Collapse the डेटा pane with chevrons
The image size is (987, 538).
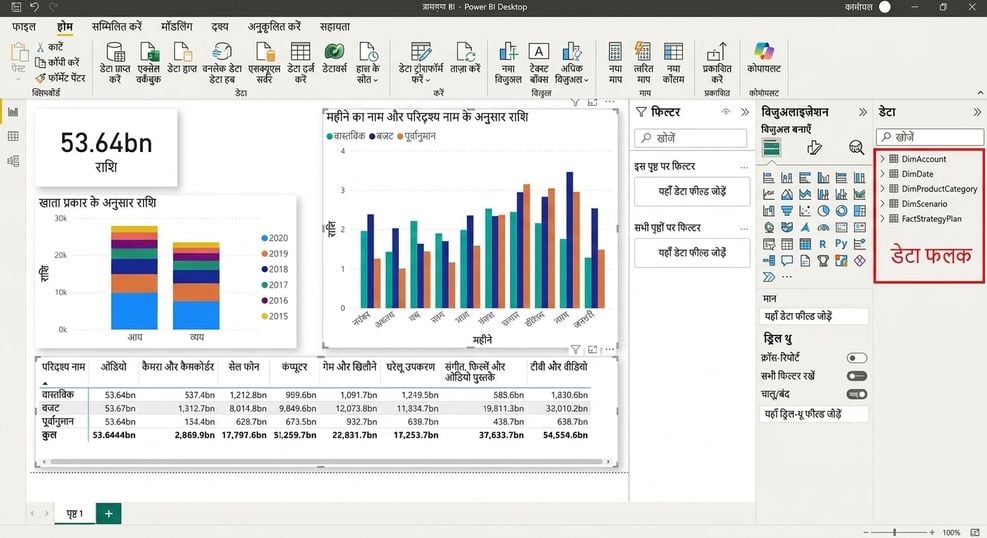(977, 112)
